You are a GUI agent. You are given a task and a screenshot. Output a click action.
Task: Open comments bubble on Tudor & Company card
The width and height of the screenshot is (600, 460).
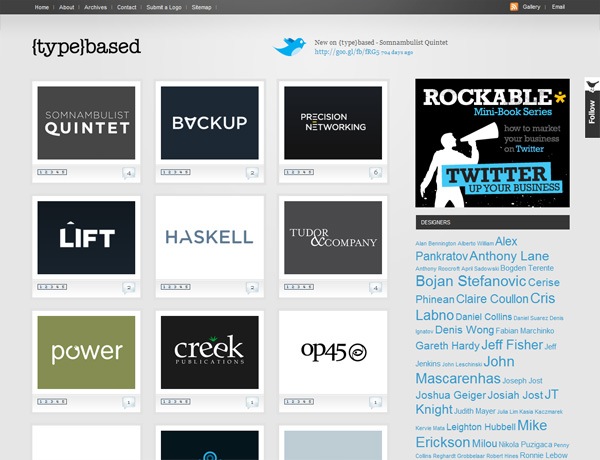375,288
